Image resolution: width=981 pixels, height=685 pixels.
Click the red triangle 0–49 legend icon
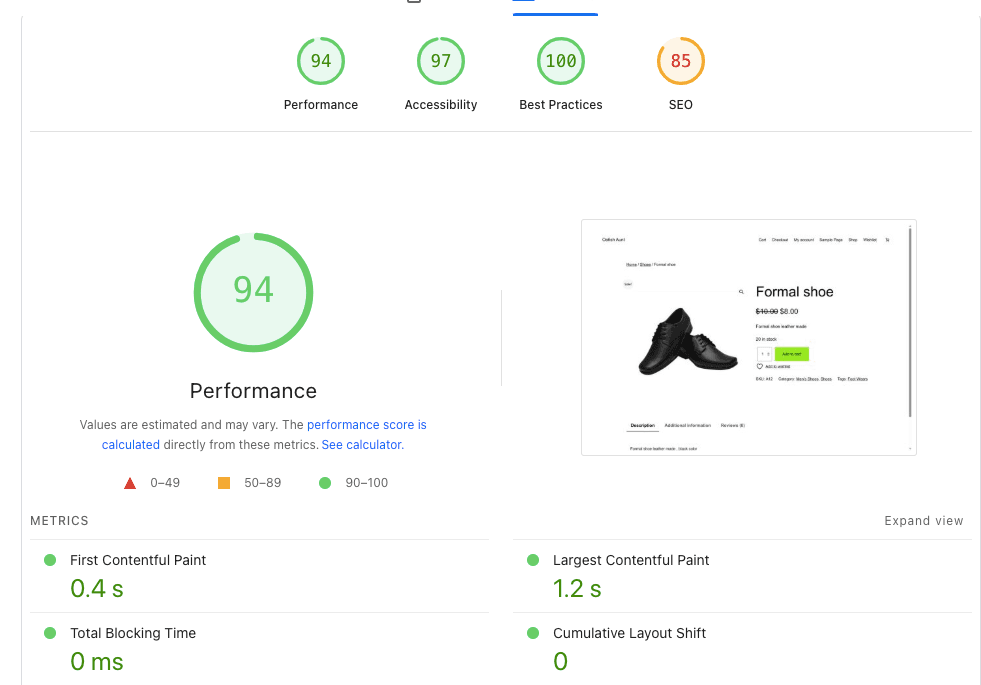click(129, 482)
